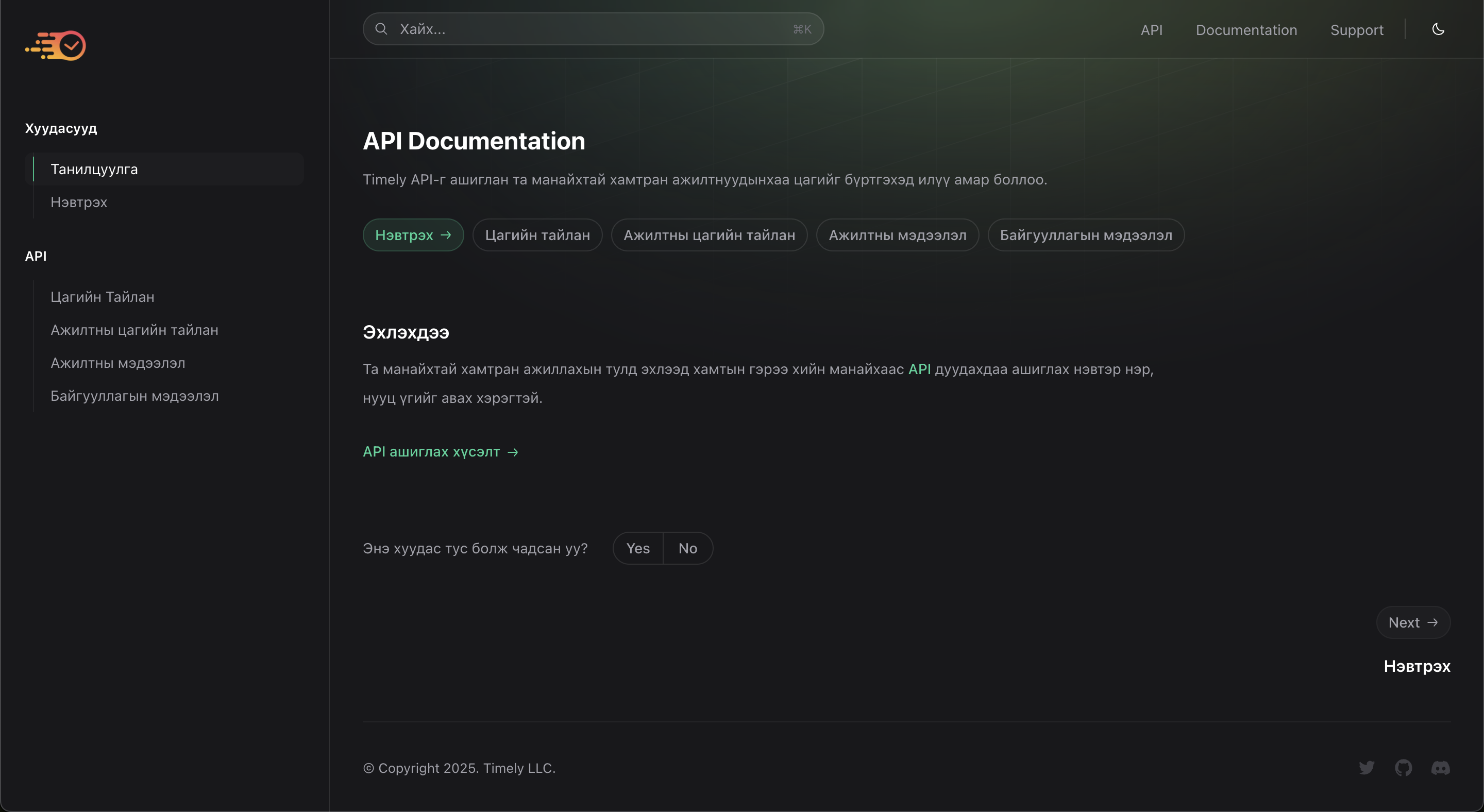Click the Цагийн тайлан pill button
Screen dimensions: 1484x812
coord(537,235)
